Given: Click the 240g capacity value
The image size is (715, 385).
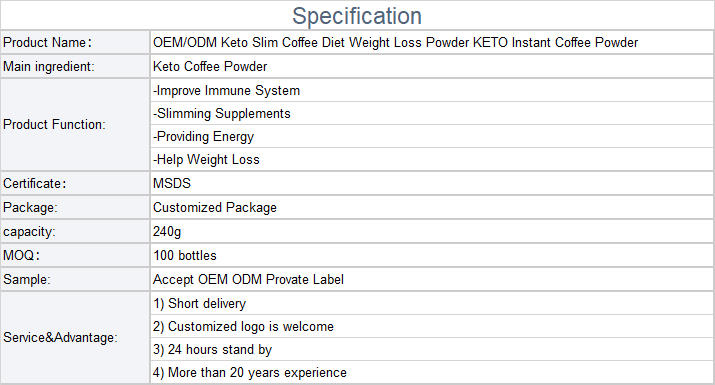Looking at the screenshot, I should (167, 232).
